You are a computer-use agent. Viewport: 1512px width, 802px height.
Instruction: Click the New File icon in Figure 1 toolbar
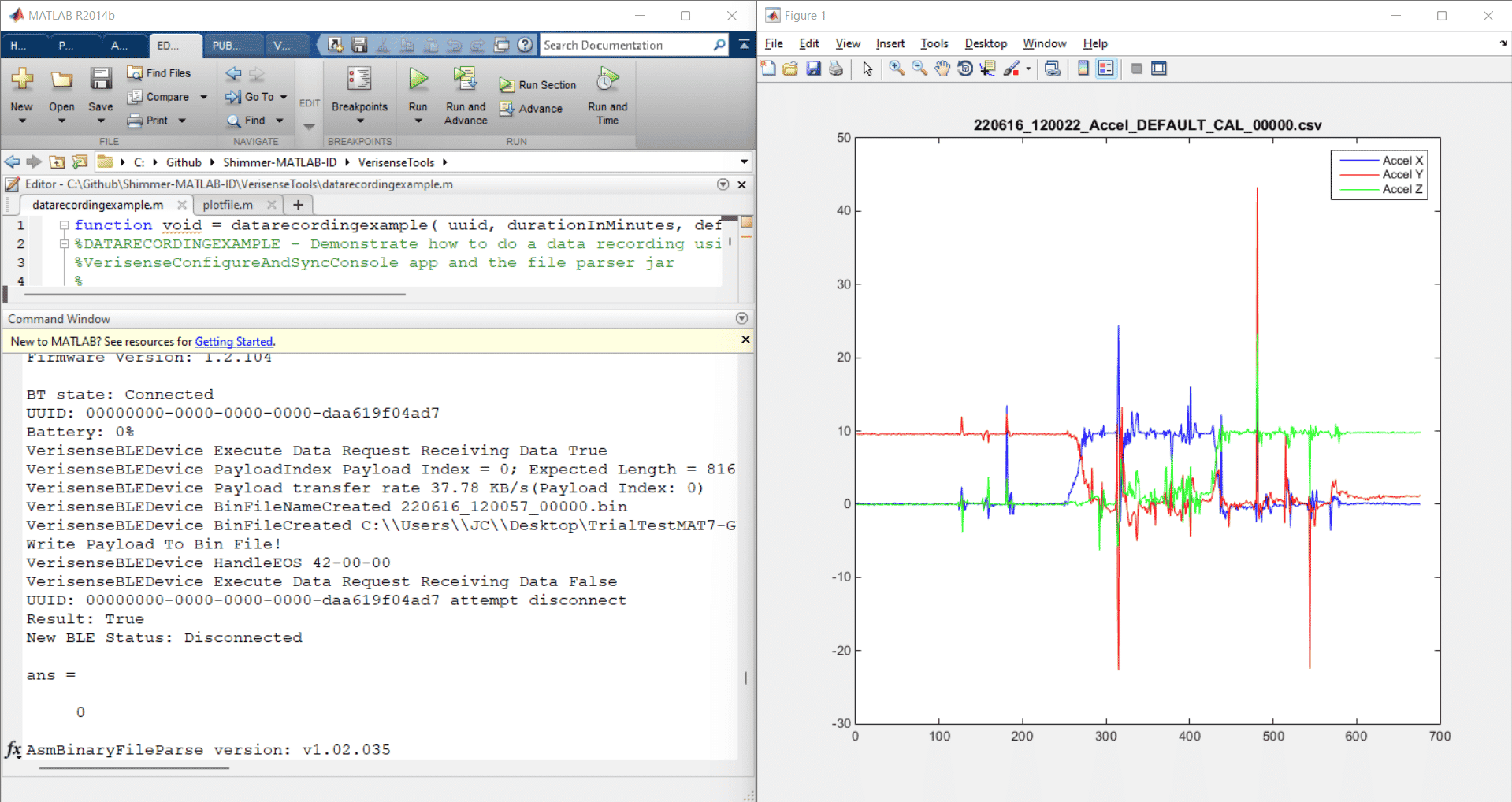(x=768, y=69)
